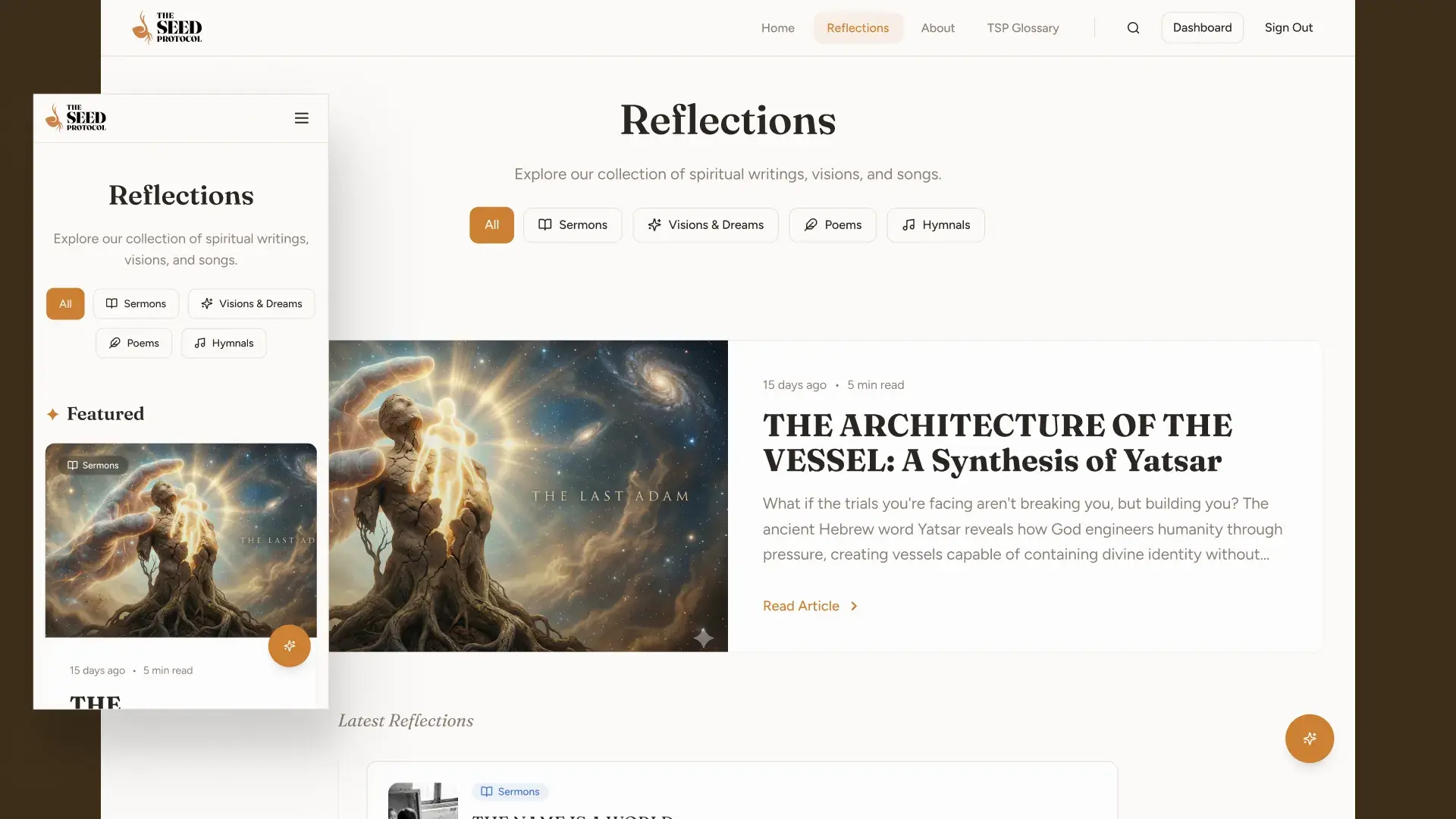Viewport: 1456px width, 819px height.
Task: Filter by Sermons in desktop filter row
Action: pyautogui.click(x=573, y=225)
